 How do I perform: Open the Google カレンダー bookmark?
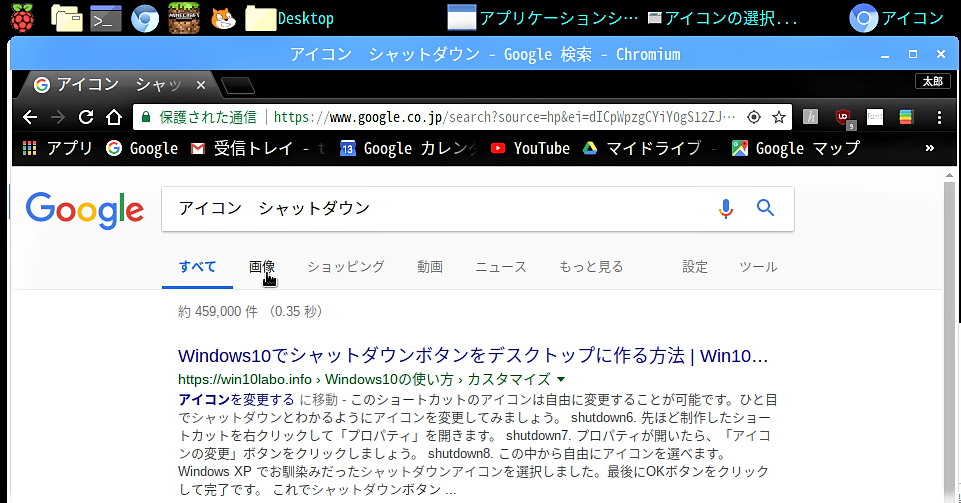[408, 148]
